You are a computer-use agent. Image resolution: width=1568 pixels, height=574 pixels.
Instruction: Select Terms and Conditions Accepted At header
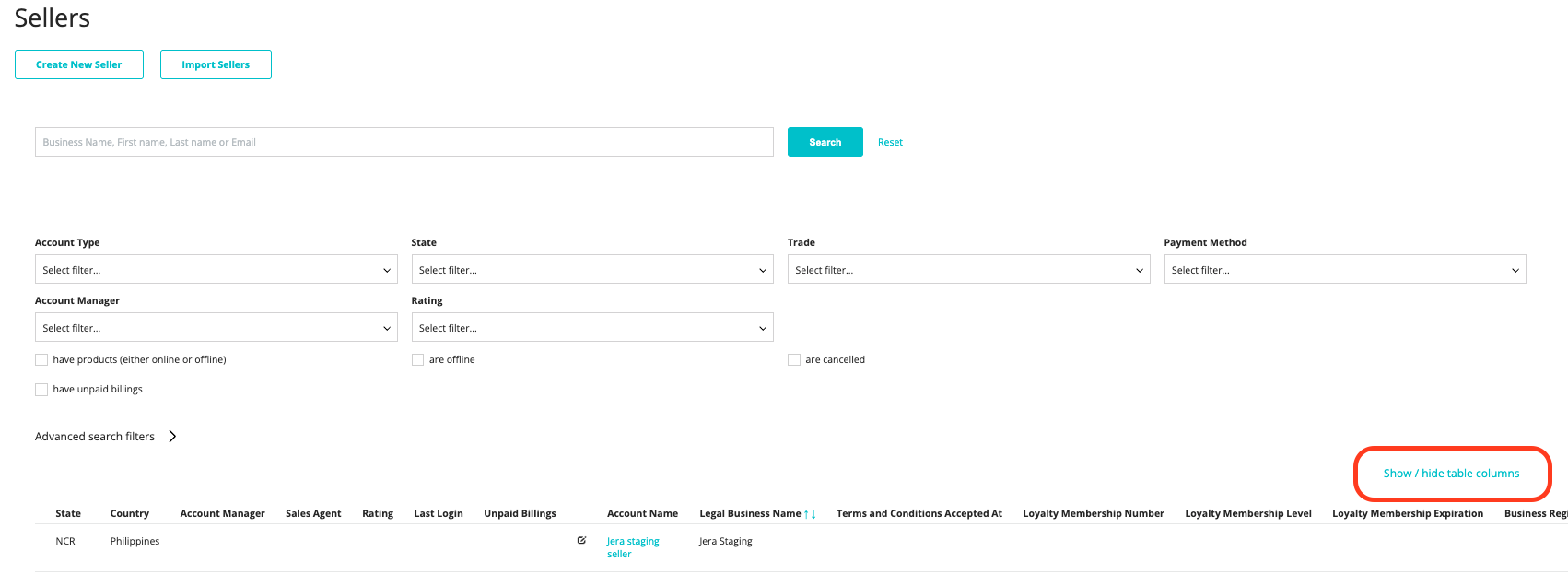click(x=919, y=514)
